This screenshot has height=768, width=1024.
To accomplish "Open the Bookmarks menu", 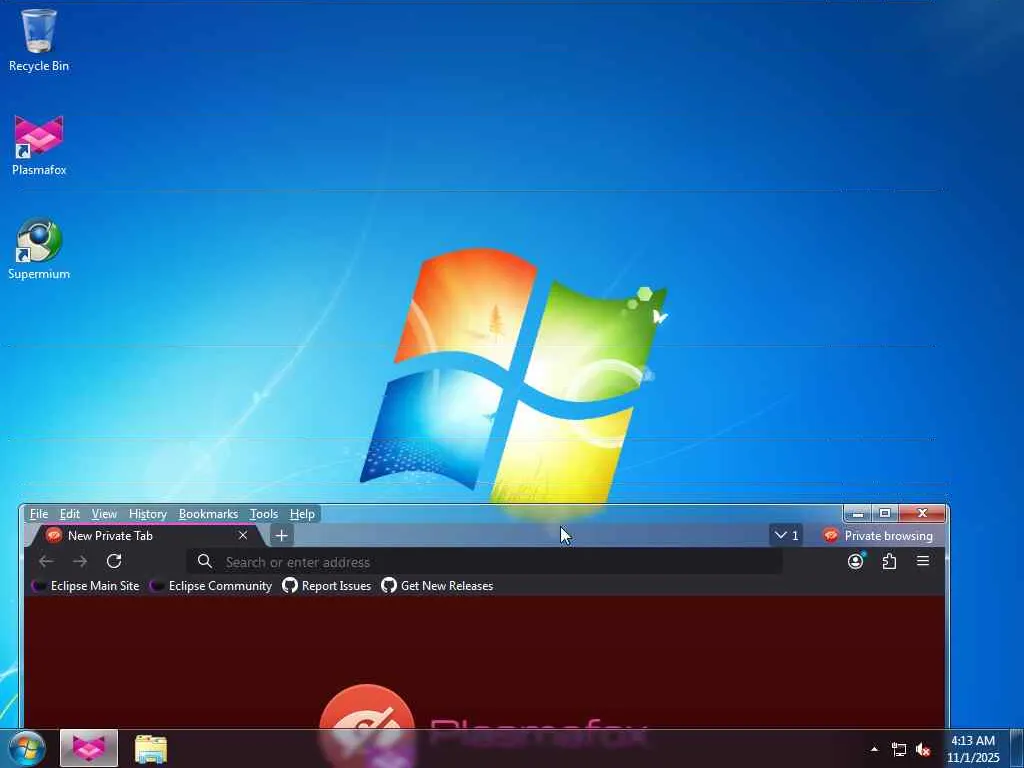I will coord(208,514).
